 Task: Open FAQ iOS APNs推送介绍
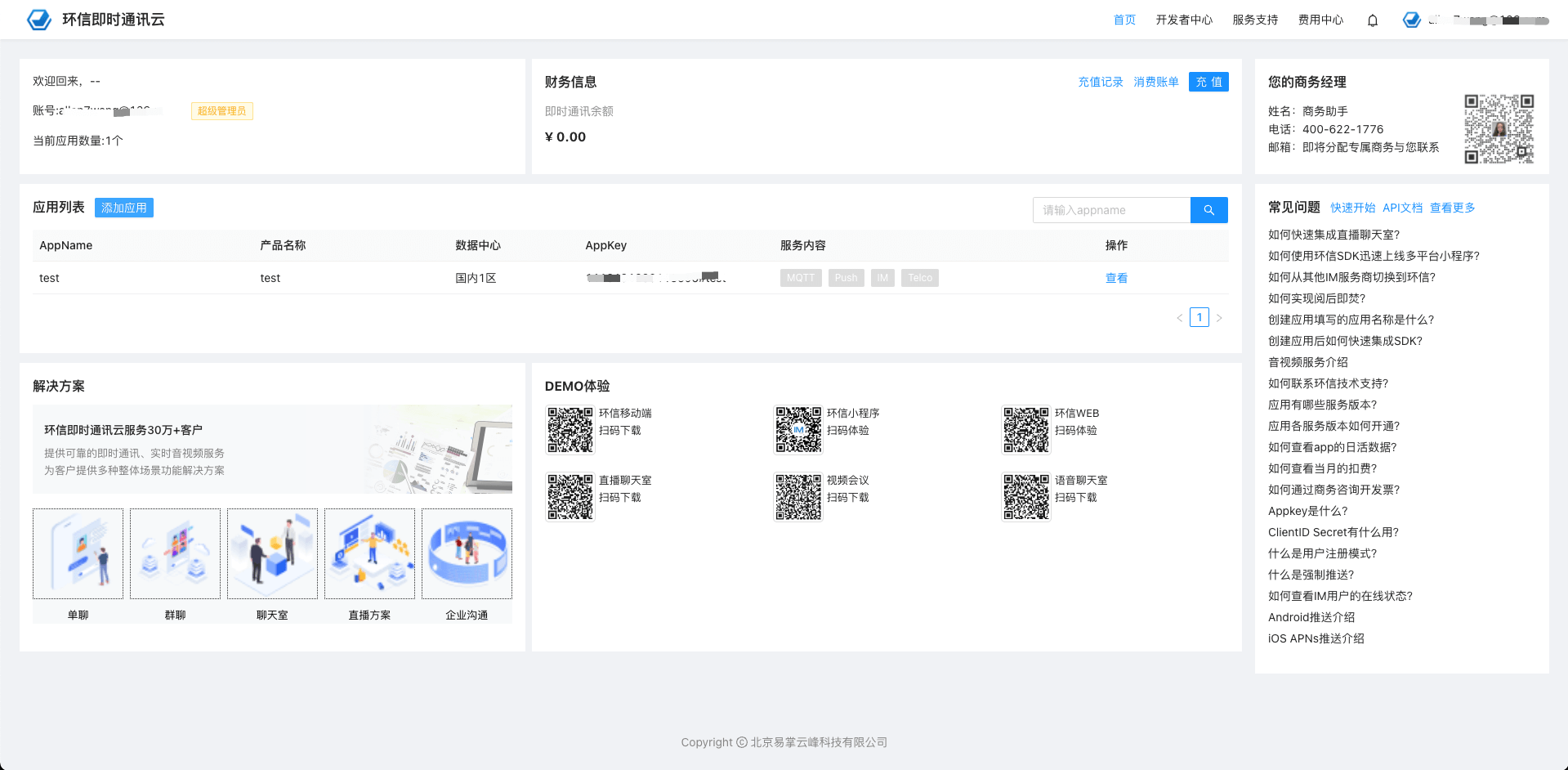(1316, 638)
